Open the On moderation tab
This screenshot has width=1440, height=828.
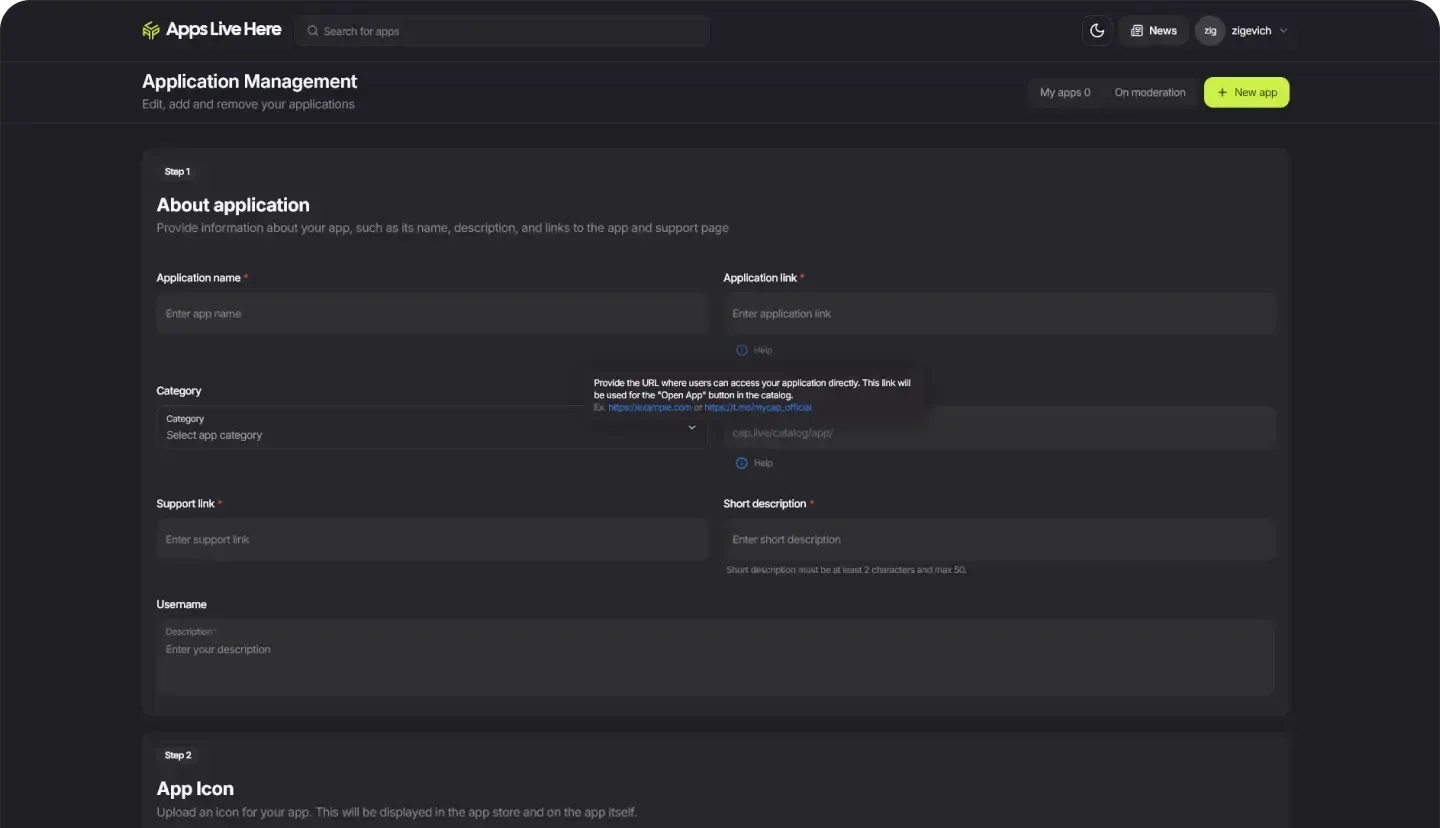[1150, 93]
